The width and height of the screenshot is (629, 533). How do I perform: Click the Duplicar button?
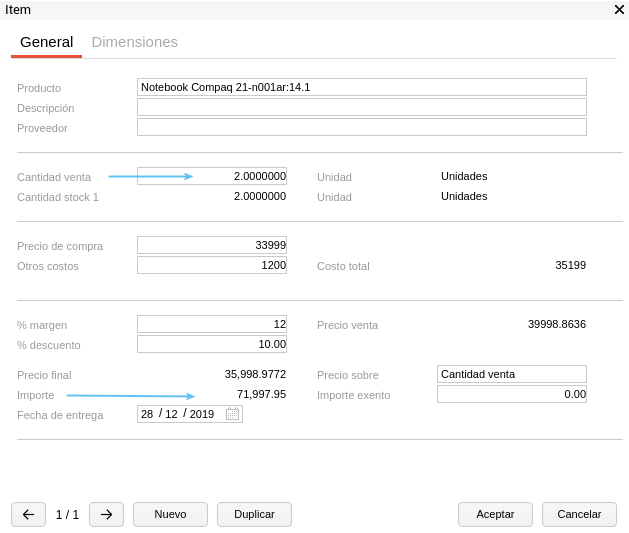[x=254, y=514]
